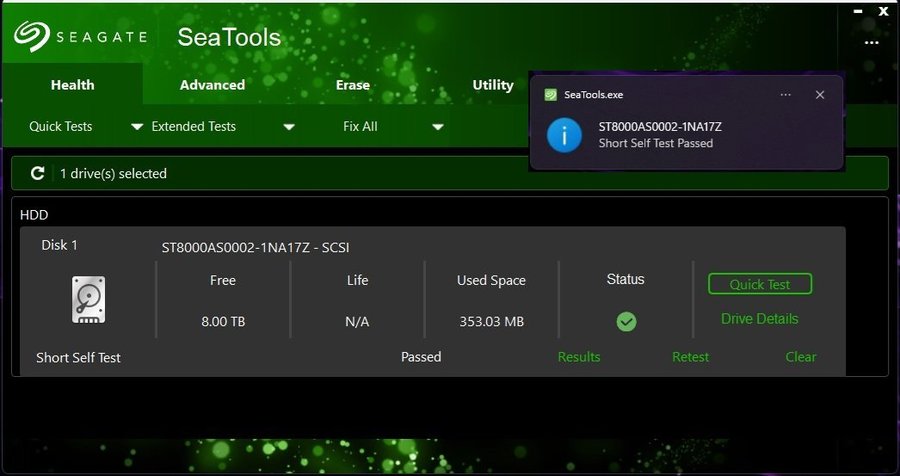
Task: View the Short Self Test Results
Action: (579, 357)
